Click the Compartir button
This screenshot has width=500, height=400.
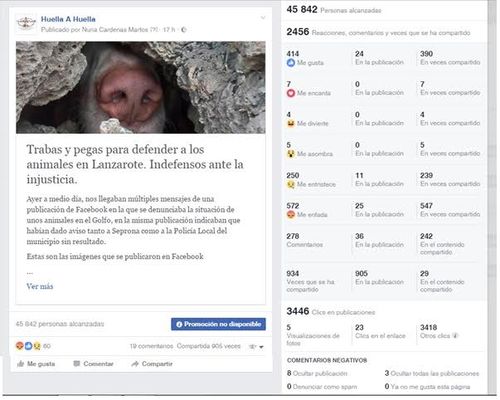point(152,364)
